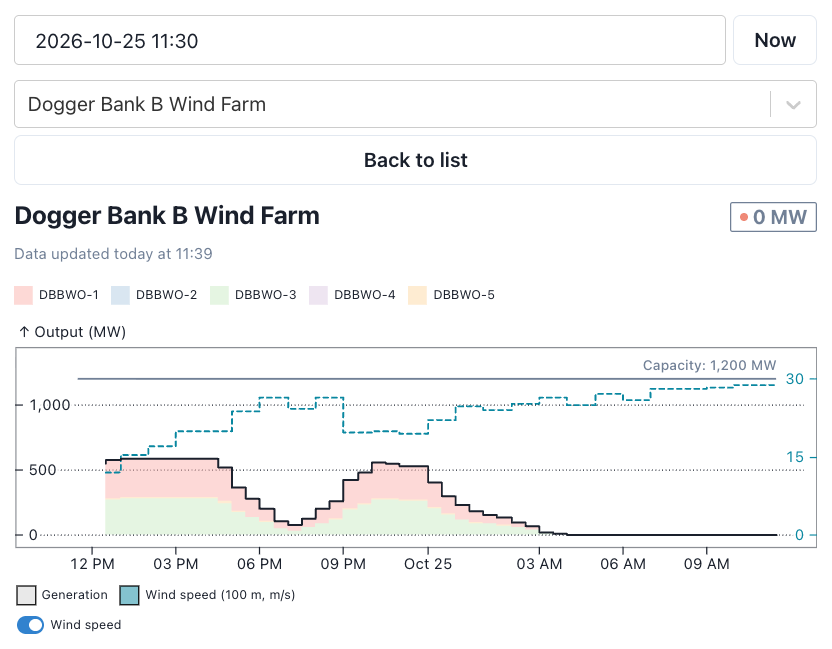
Task: Click the DBBWO-3 legend swatch
Action: pos(219,295)
